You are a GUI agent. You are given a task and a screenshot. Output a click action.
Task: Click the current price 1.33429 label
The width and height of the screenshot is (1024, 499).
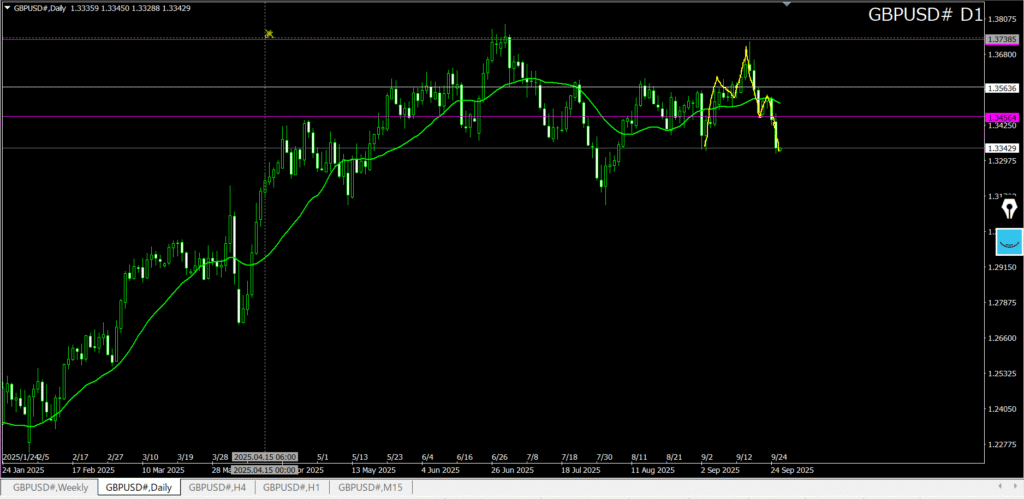pos(1002,148)
